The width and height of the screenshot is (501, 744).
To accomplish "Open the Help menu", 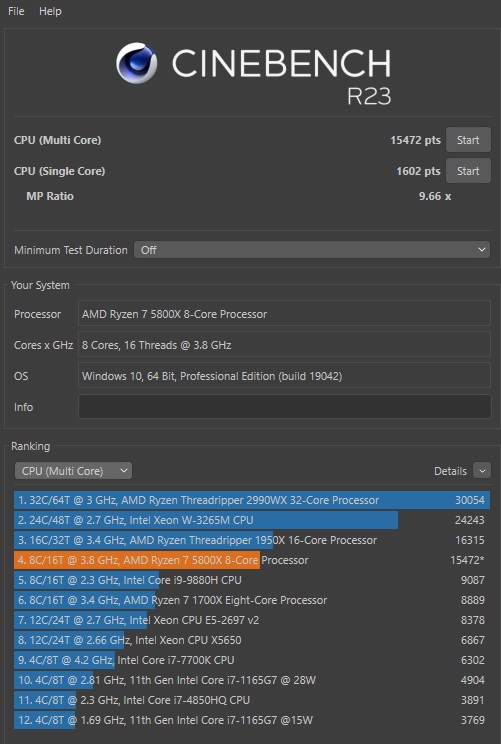I will pyautogui.click(x=50, y=11).
